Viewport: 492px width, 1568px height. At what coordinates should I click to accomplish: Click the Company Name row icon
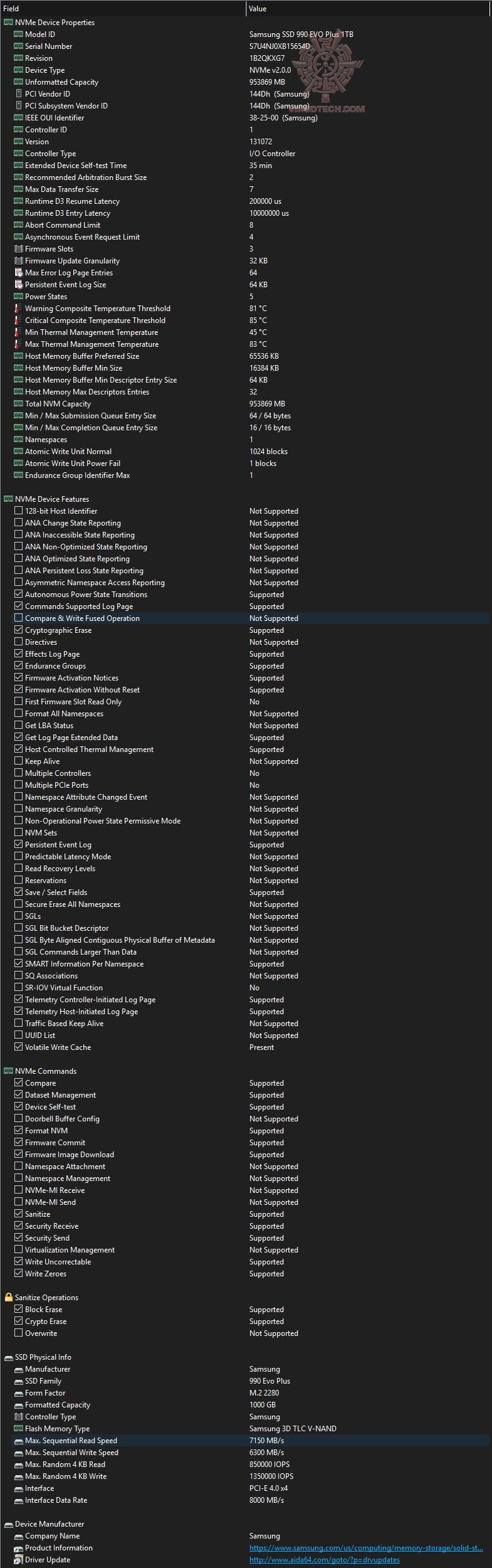(18, 1536)
